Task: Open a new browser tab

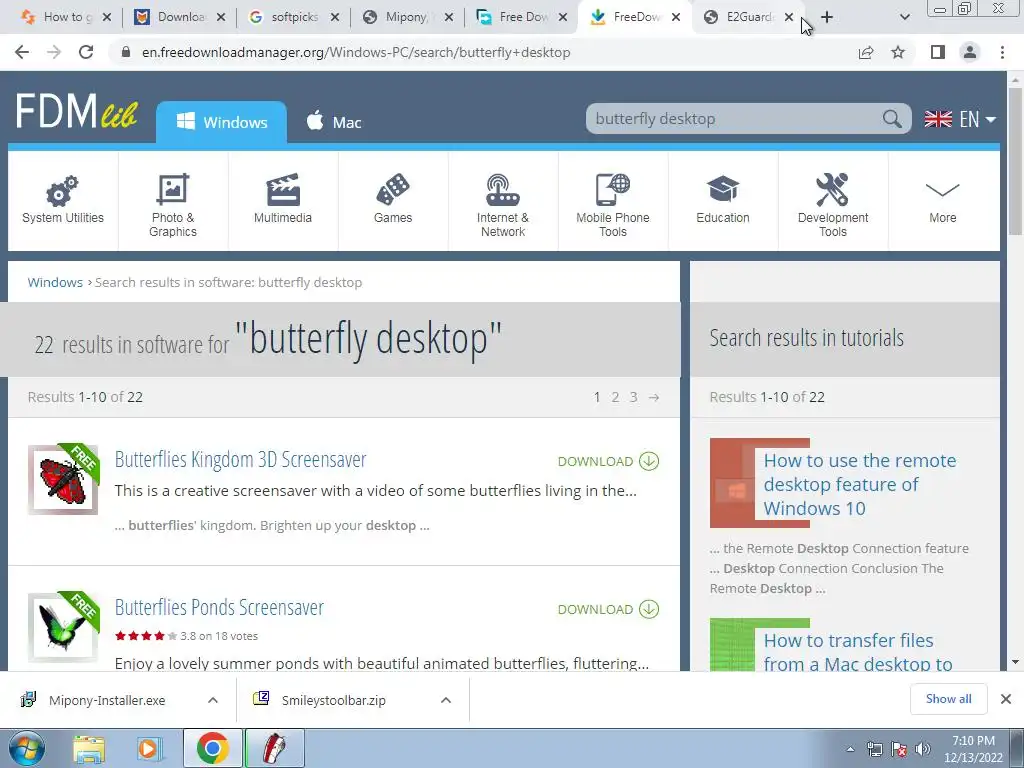Action: pos(827,17)
